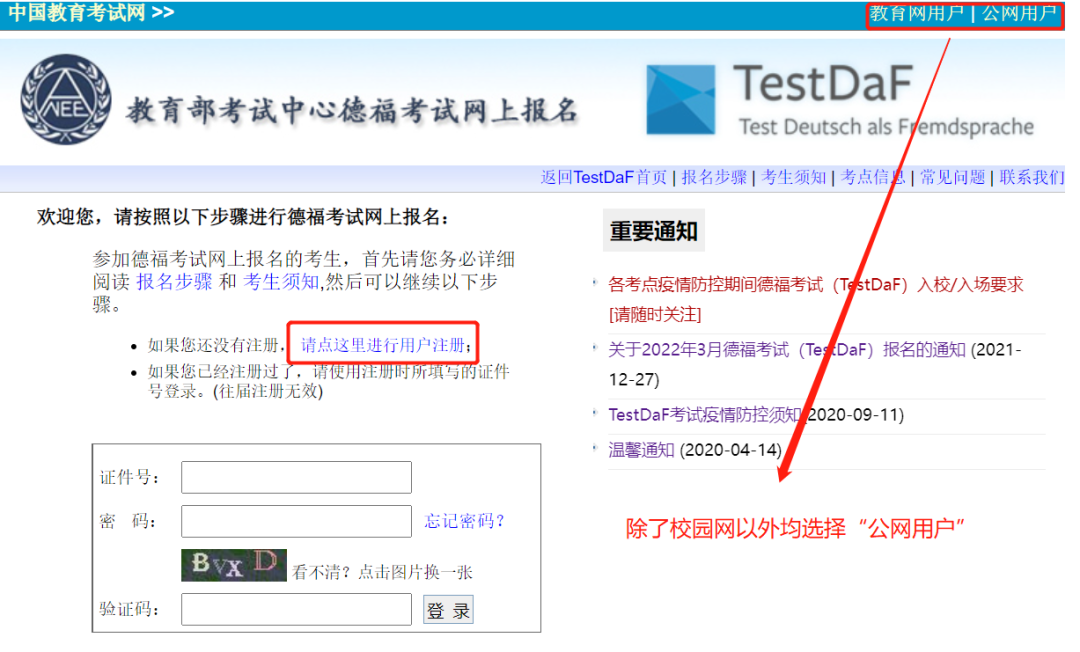Select 教育网用户 option
The width and height of the screenshot is (1080, 652).
[916, 13]
